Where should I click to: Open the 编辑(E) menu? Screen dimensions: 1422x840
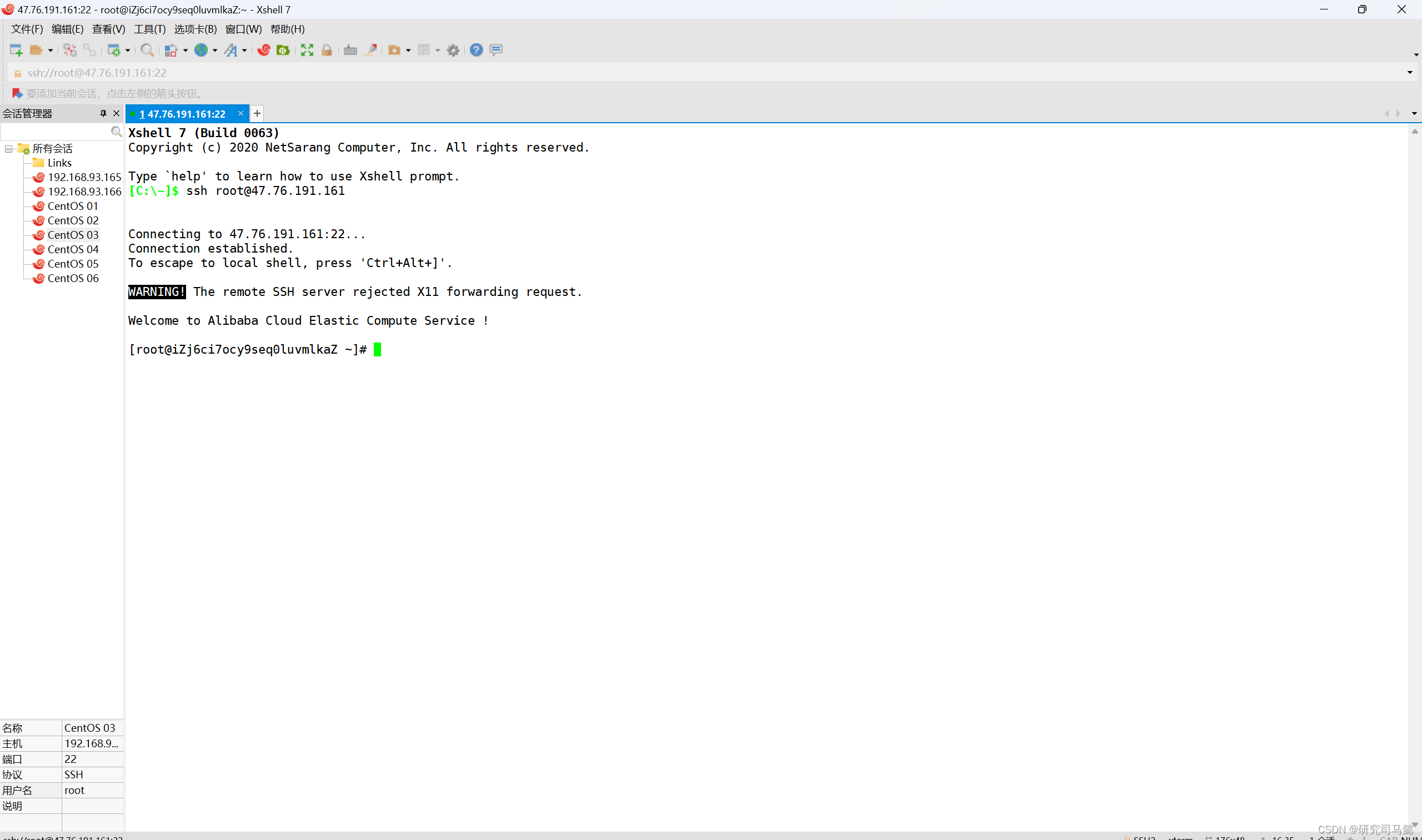67,29
